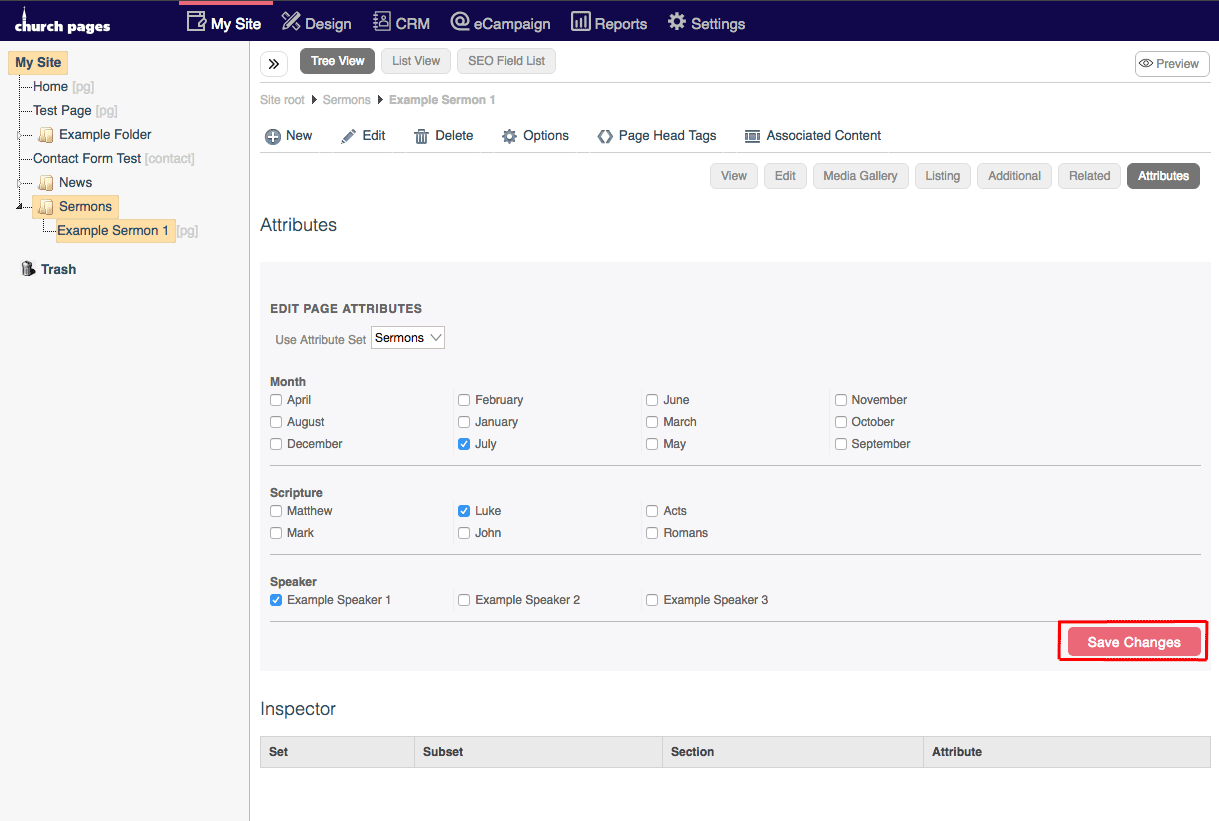
Task: Switch to List View
Action: click(x=416, y=61)
